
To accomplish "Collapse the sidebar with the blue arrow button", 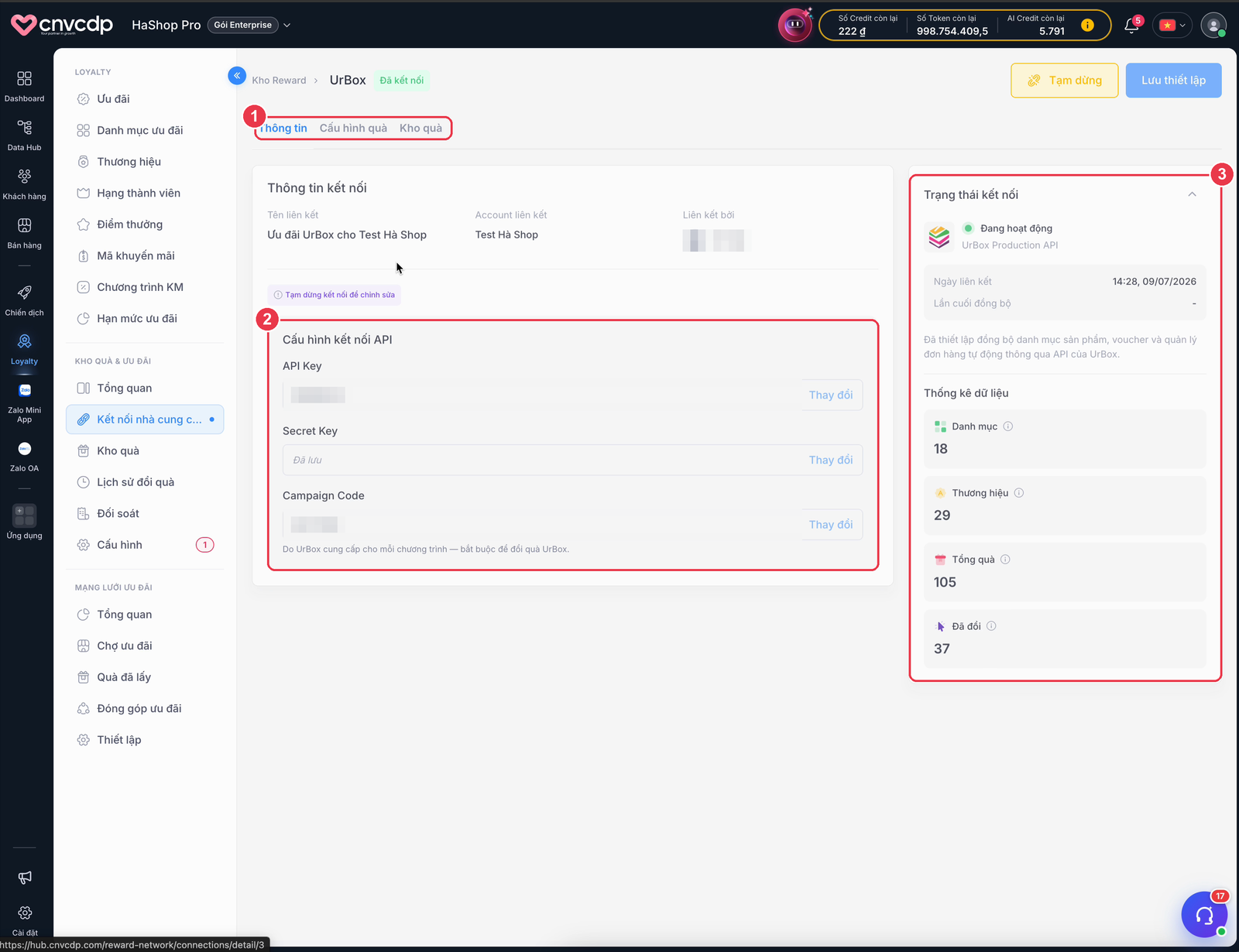I will coord(237,75).
